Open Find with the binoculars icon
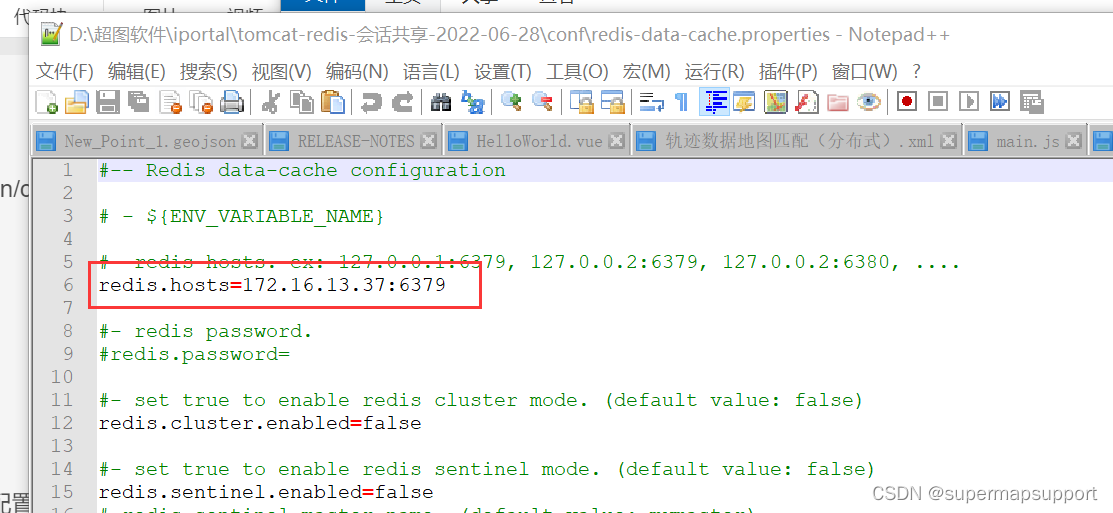1113x513 pixels. (441, 102)
